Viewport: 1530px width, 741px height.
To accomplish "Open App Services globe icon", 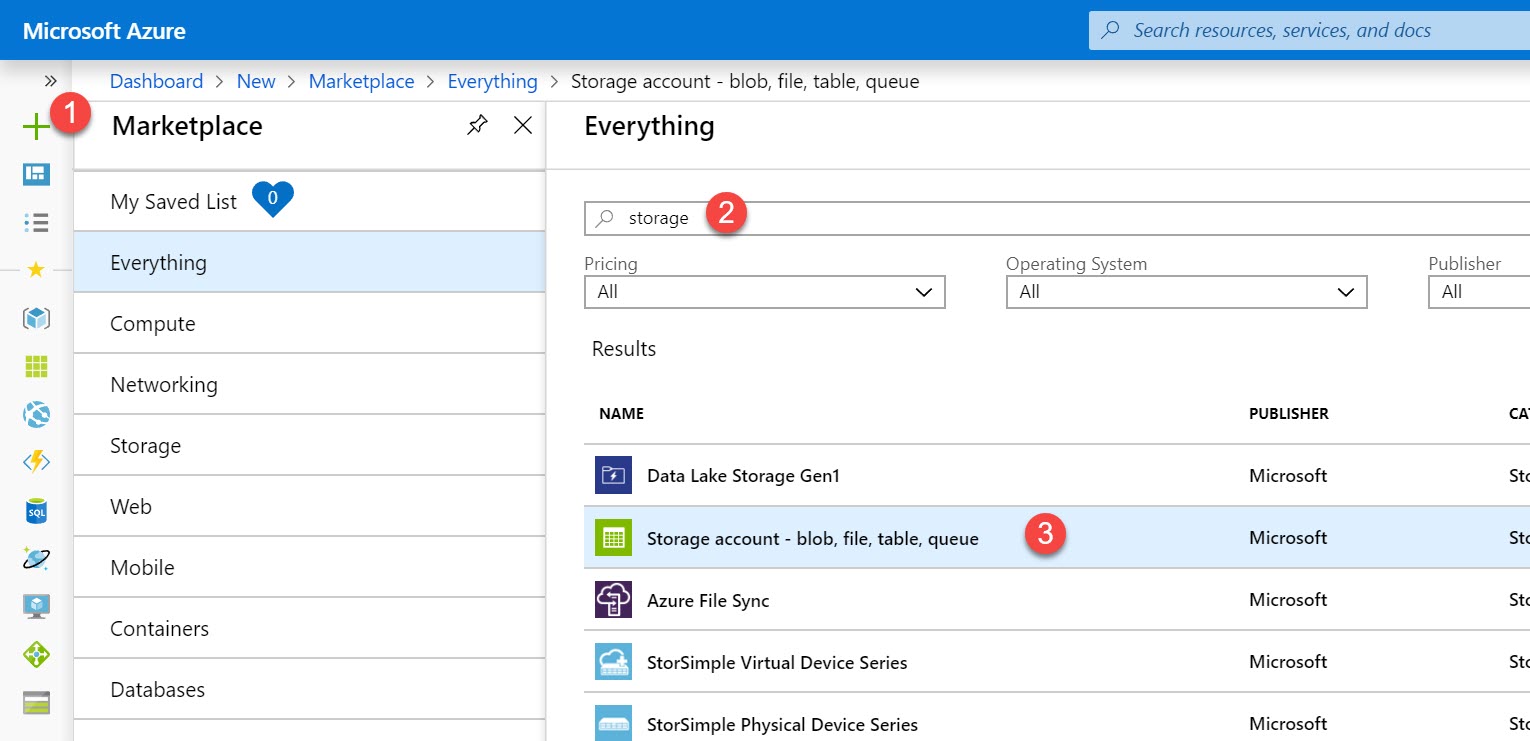I will click(x=36, y=414).
